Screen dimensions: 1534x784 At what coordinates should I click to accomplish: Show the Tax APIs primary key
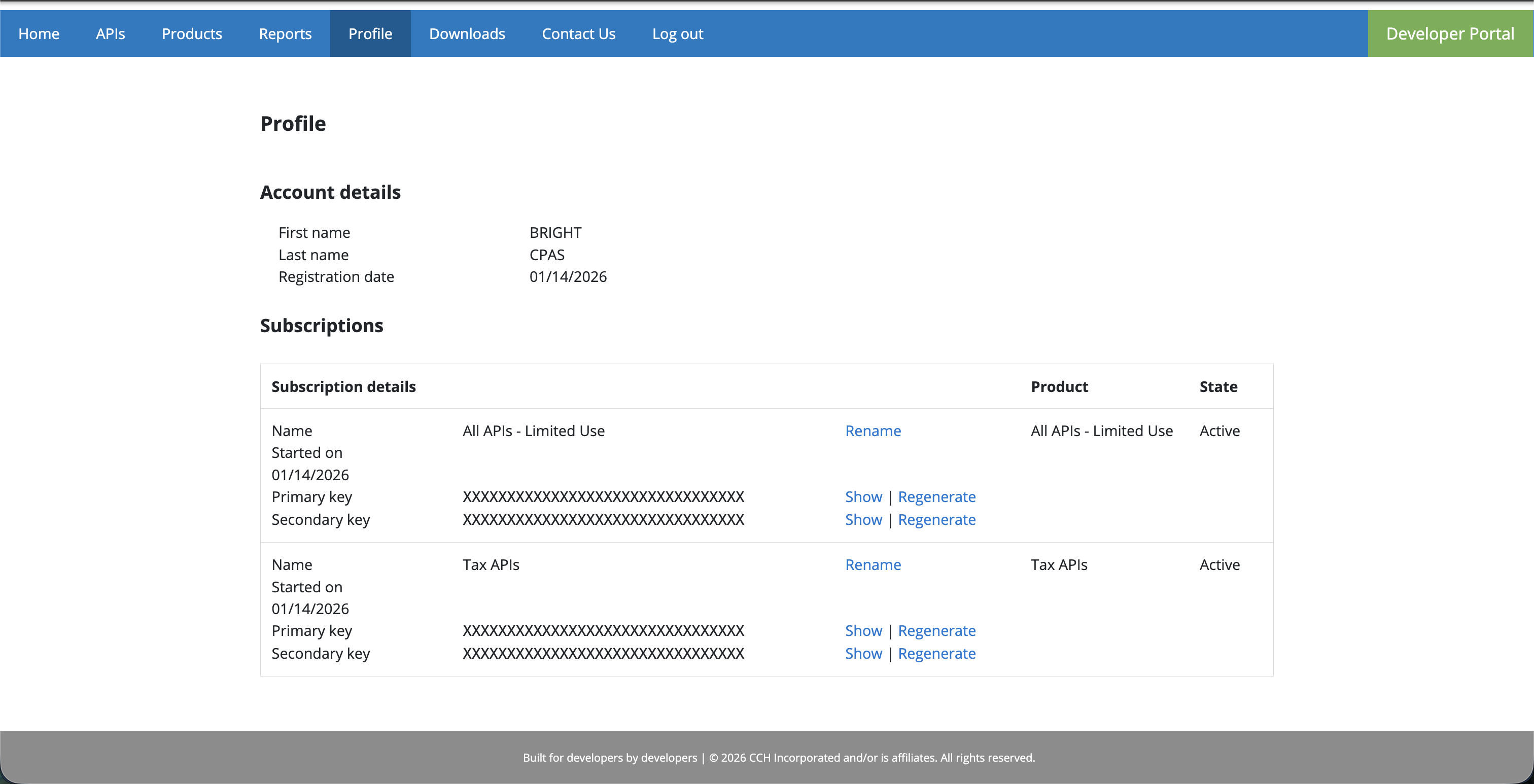tap(863, 630)
